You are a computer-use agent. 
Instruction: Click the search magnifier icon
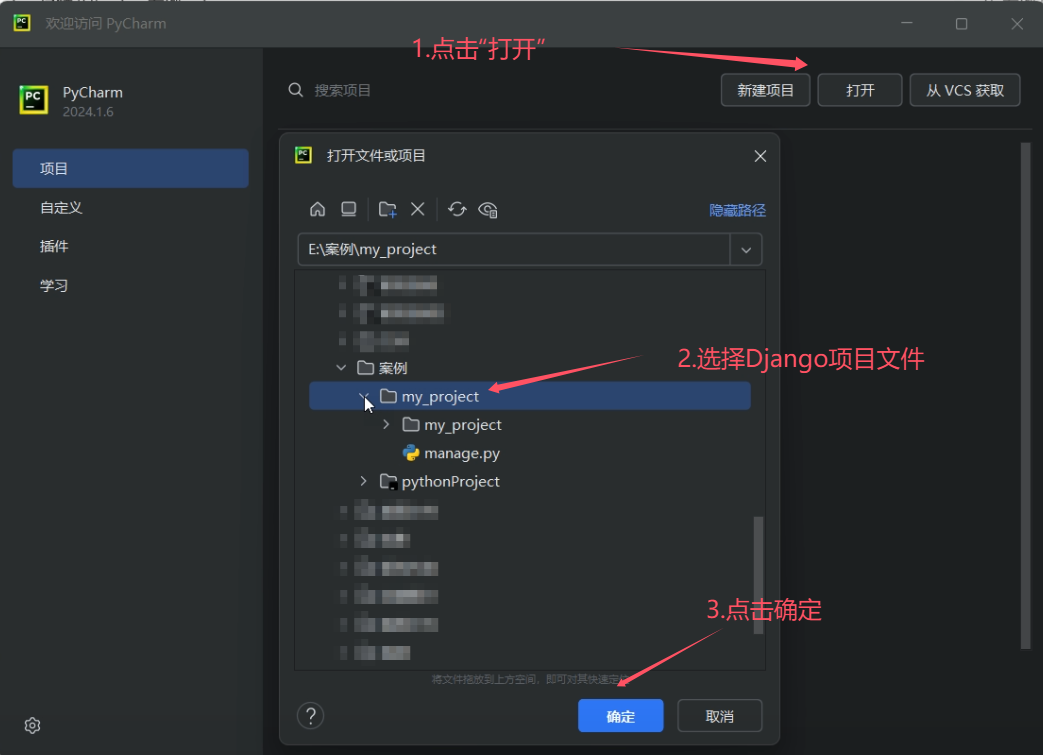(296, 90)
